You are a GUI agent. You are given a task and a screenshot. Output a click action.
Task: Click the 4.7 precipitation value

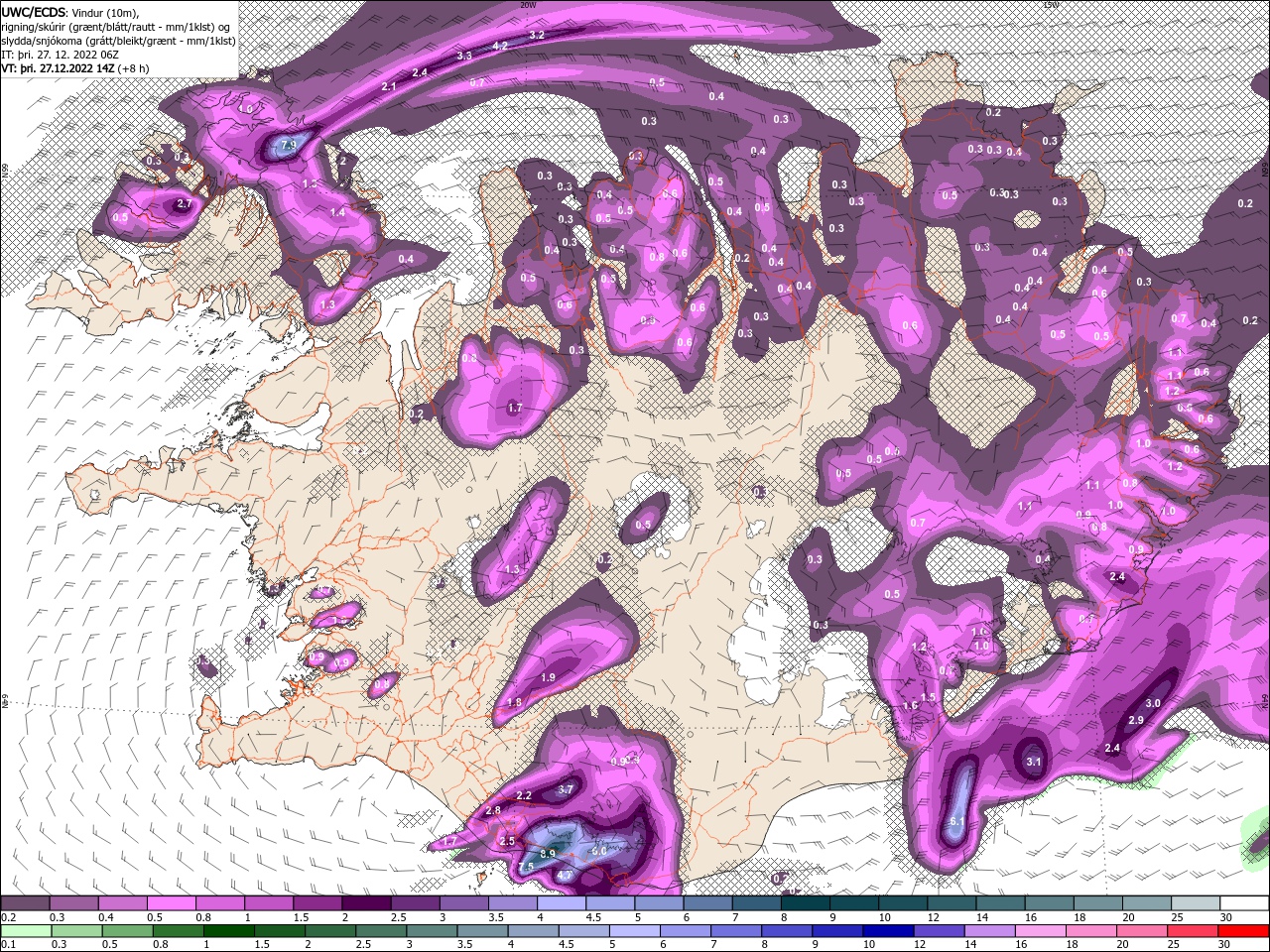tap(565, 876)
